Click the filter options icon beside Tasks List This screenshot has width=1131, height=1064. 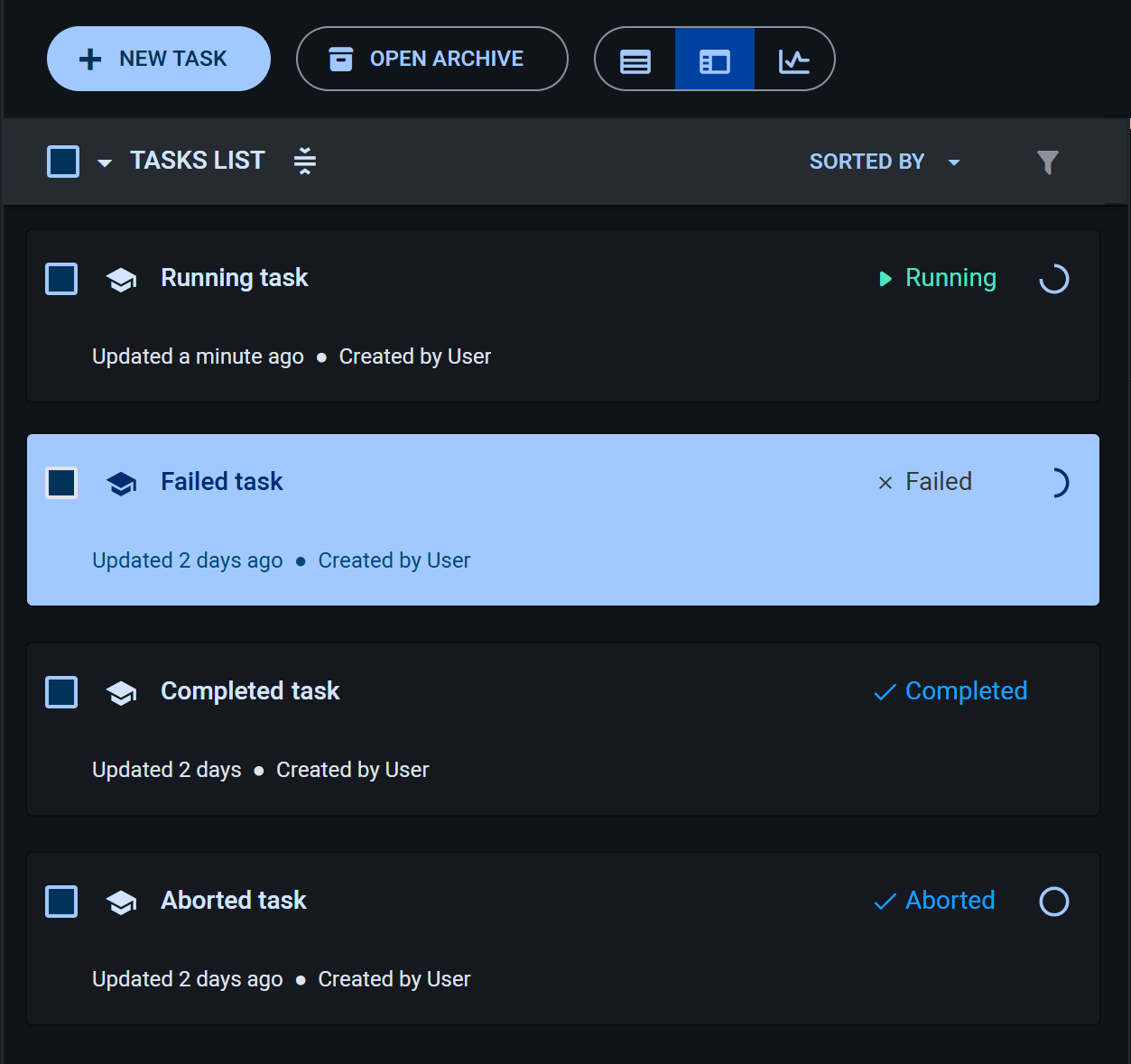click(x=304, y=161)
